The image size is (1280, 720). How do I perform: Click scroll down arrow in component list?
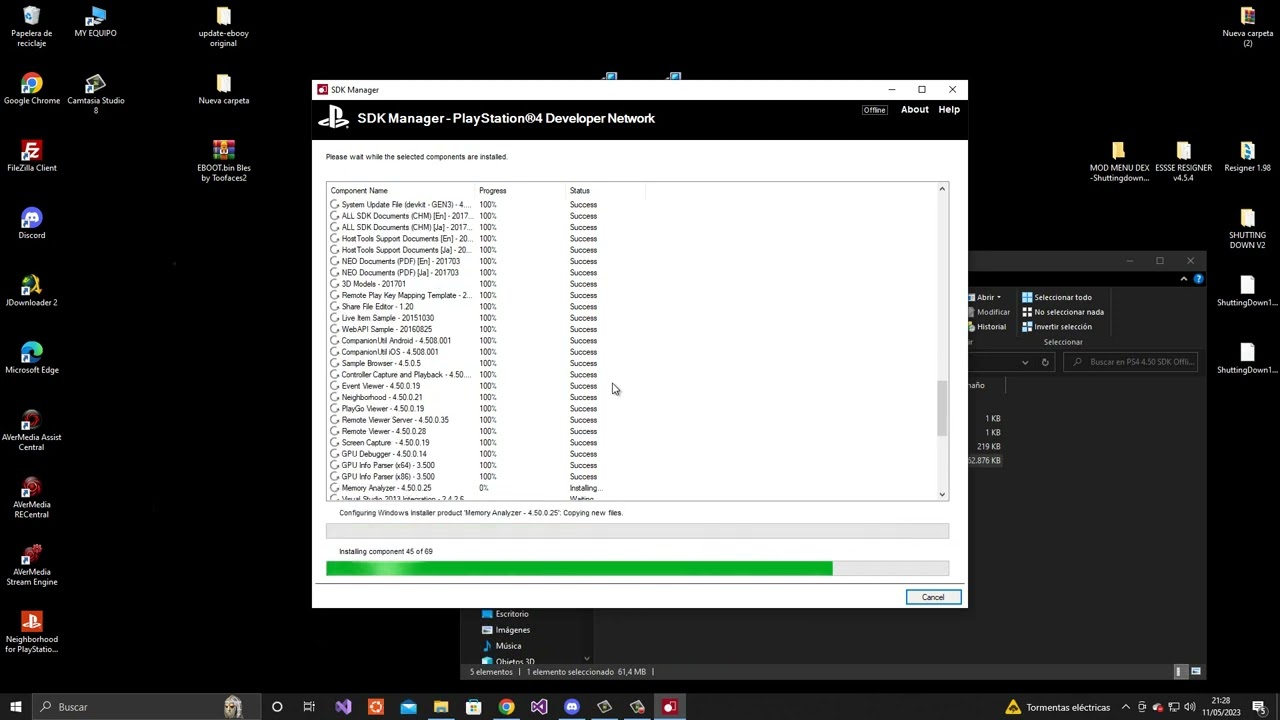click(x=942, y=494)
